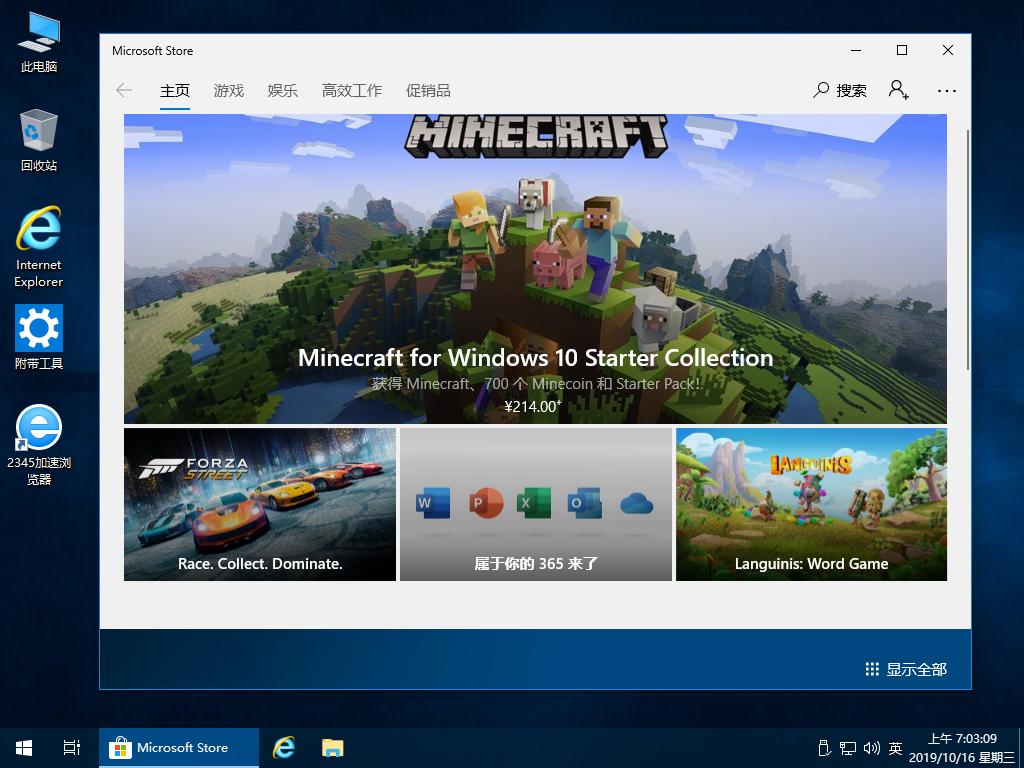Image resolution: width=1024 pixels, height=768 pixels.
Task: Switch to the 主页 tab
Action: pyautogui.click(x=175, y=90)
